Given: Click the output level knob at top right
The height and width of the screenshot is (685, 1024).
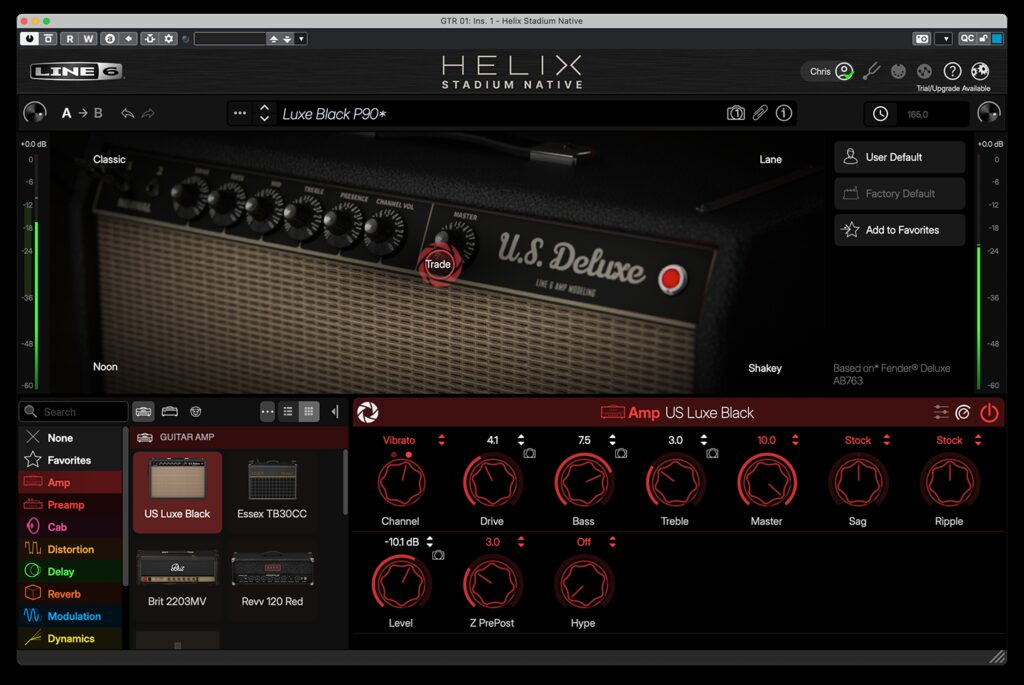Looking at the screenshot, I should pyautogui.click(x=989, y=113).
